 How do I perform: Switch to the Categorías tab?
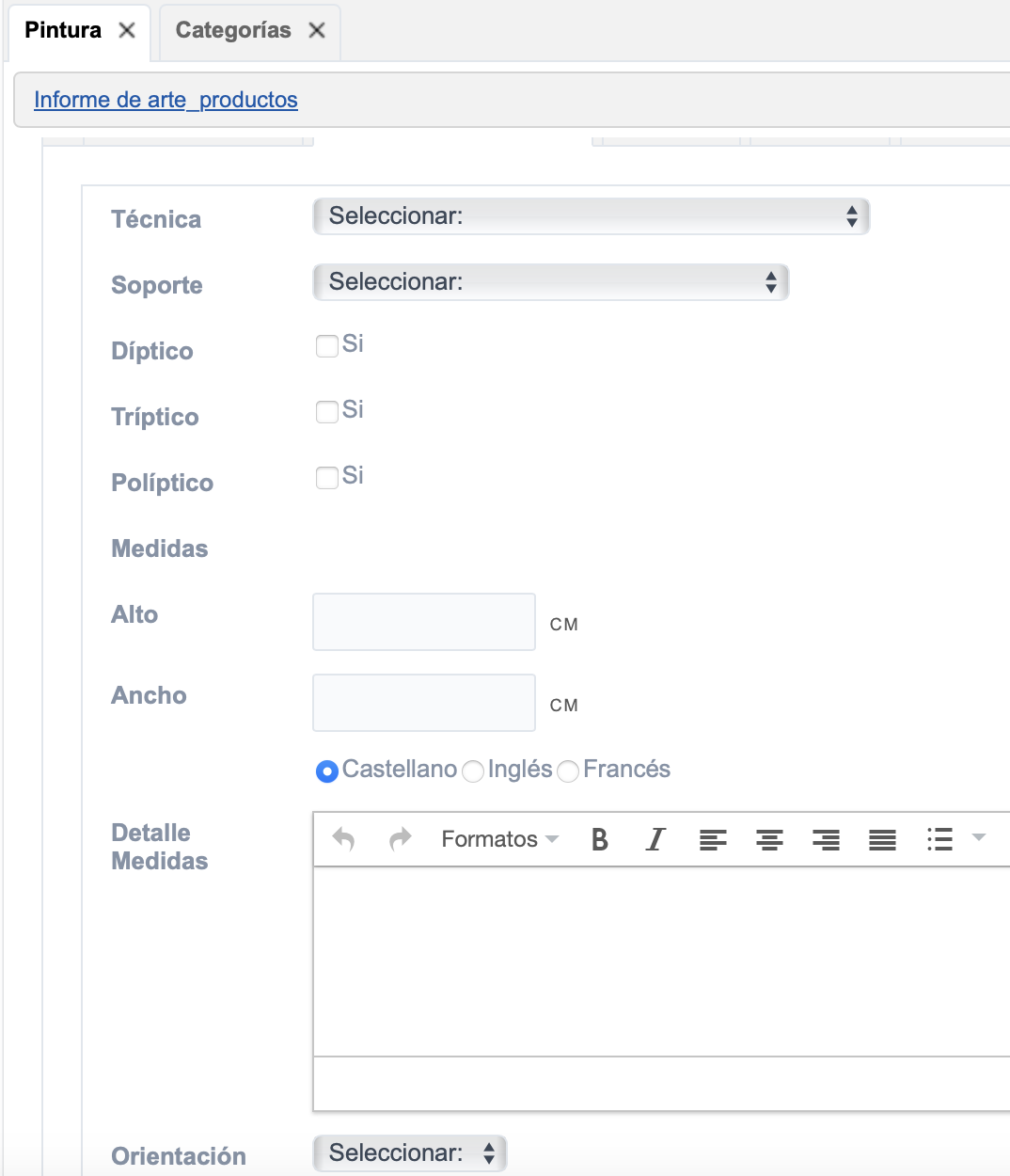233,31
